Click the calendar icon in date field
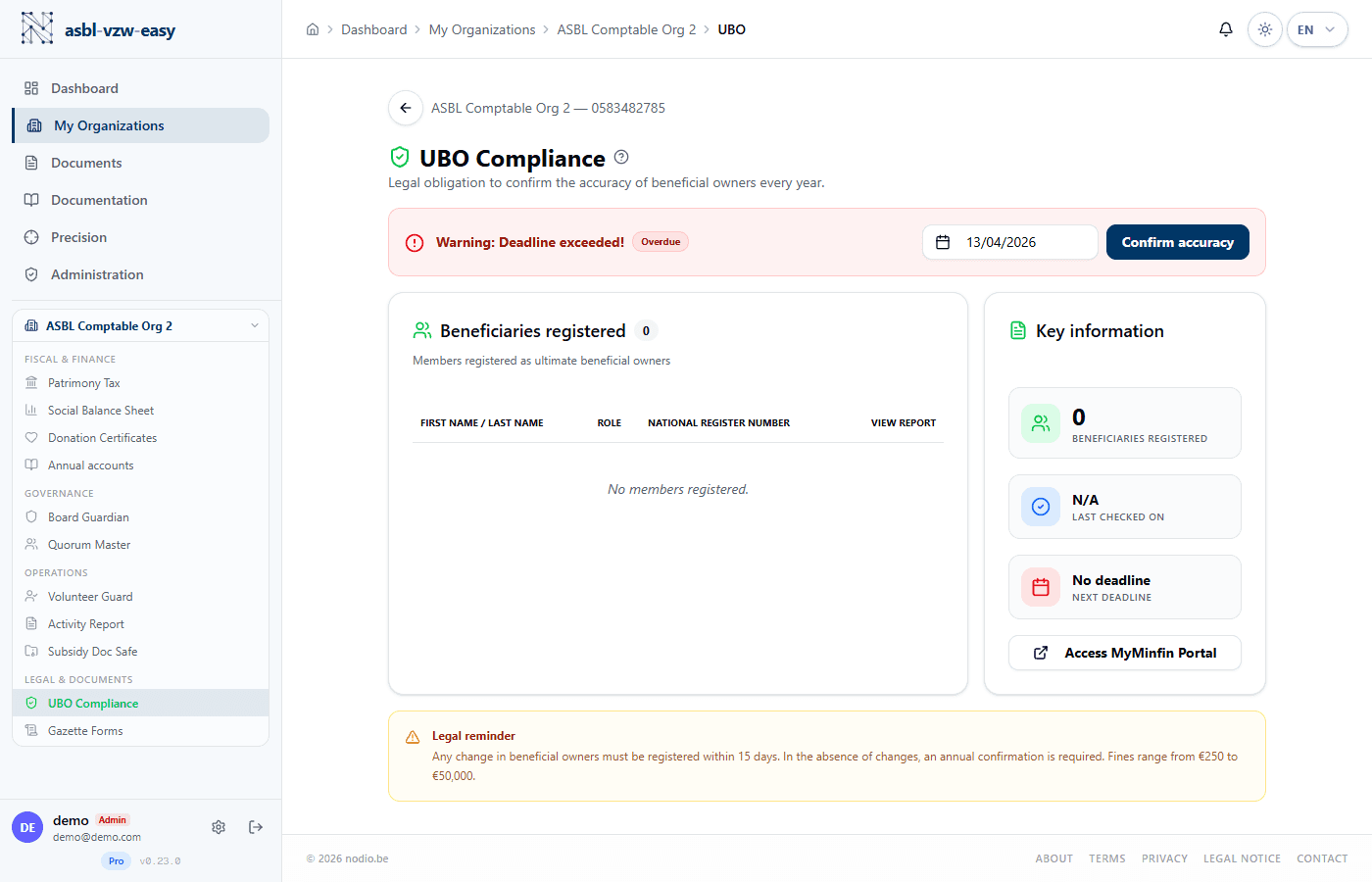Image resolution: width=1372 pixels, height=882 pixels. pos(943,242)
